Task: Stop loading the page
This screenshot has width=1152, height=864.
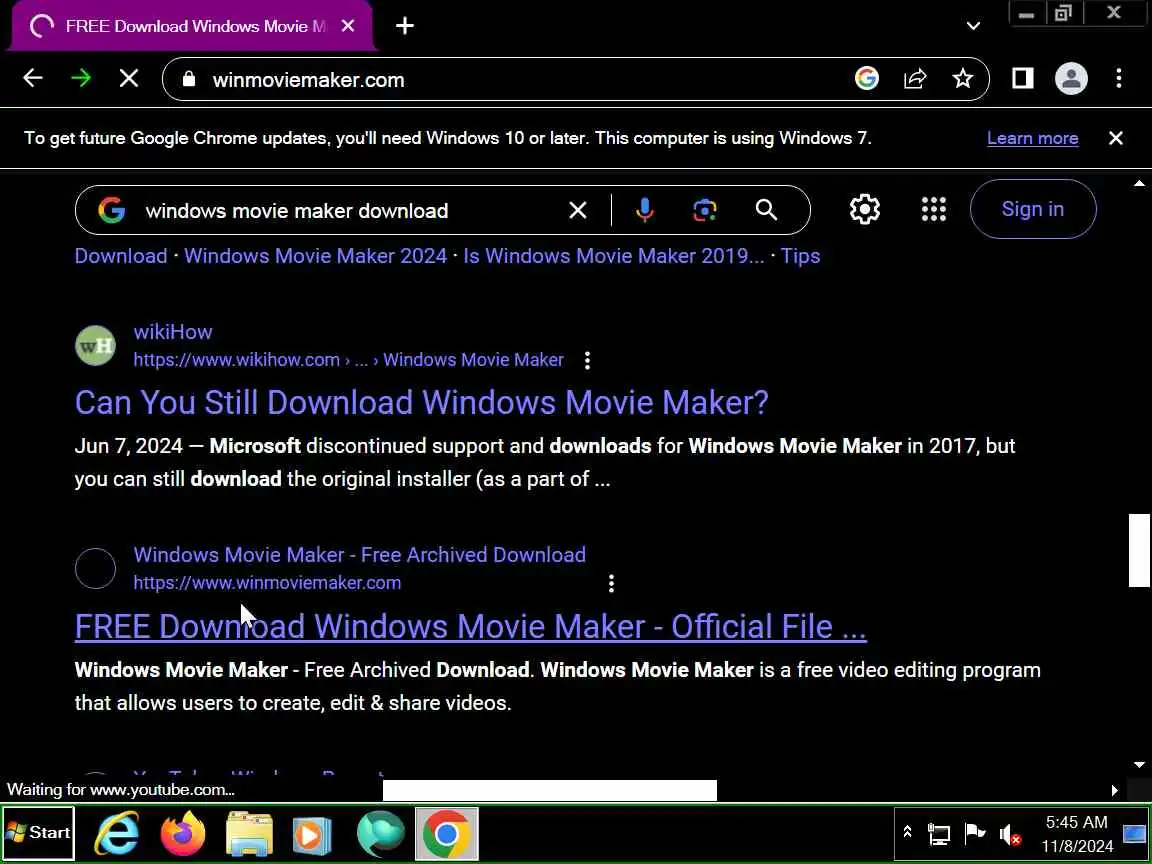Action: [129, 79]
